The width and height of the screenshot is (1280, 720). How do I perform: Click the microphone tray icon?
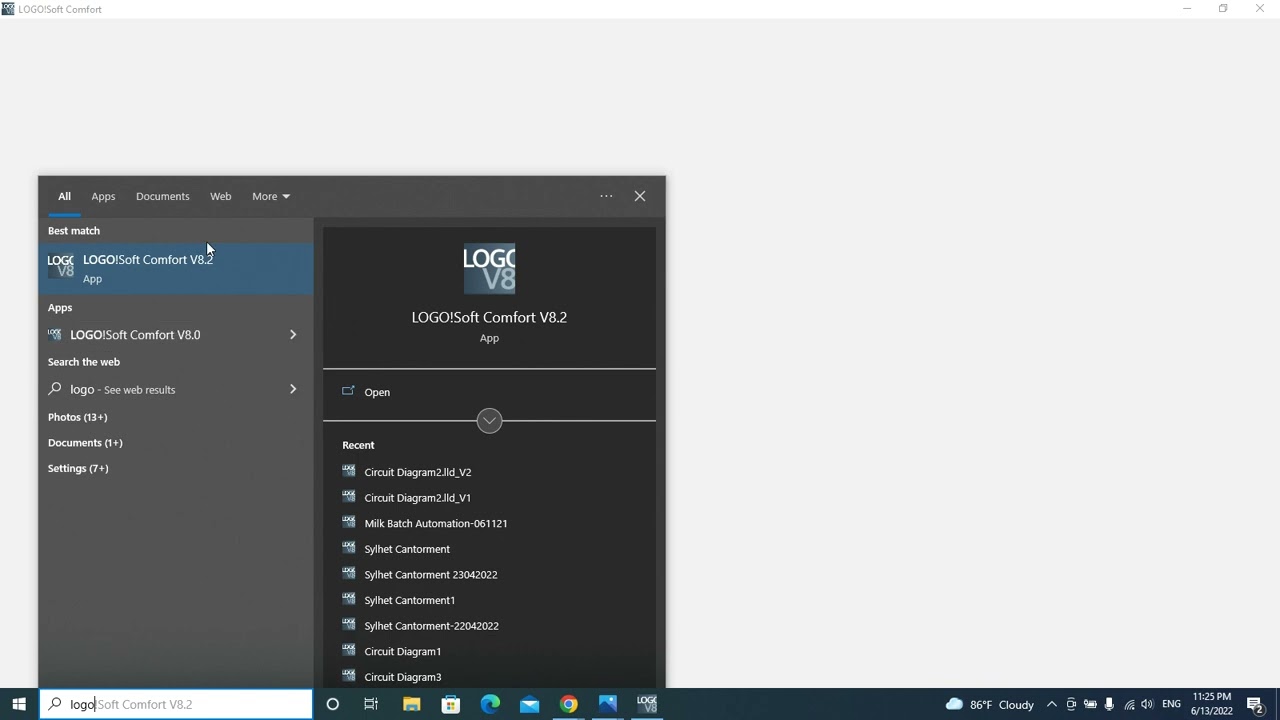1109,704
